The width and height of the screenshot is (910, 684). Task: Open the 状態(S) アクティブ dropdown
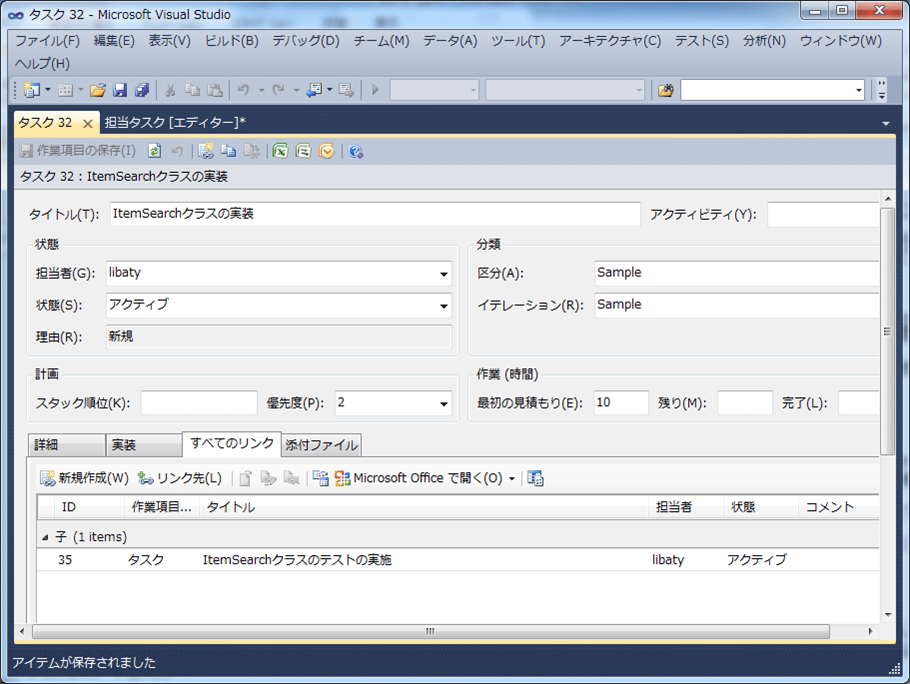point(444,306)
